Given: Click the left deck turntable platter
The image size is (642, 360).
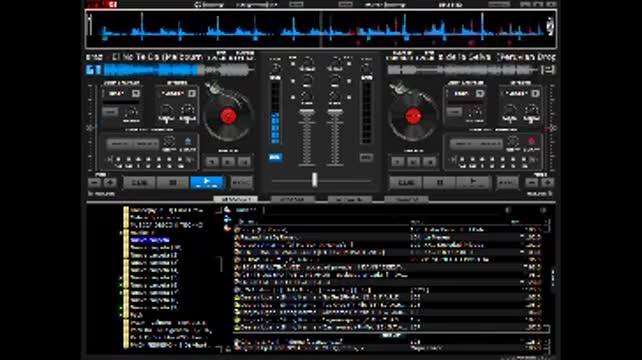Looking at the screenshot, I should [228, 117].
